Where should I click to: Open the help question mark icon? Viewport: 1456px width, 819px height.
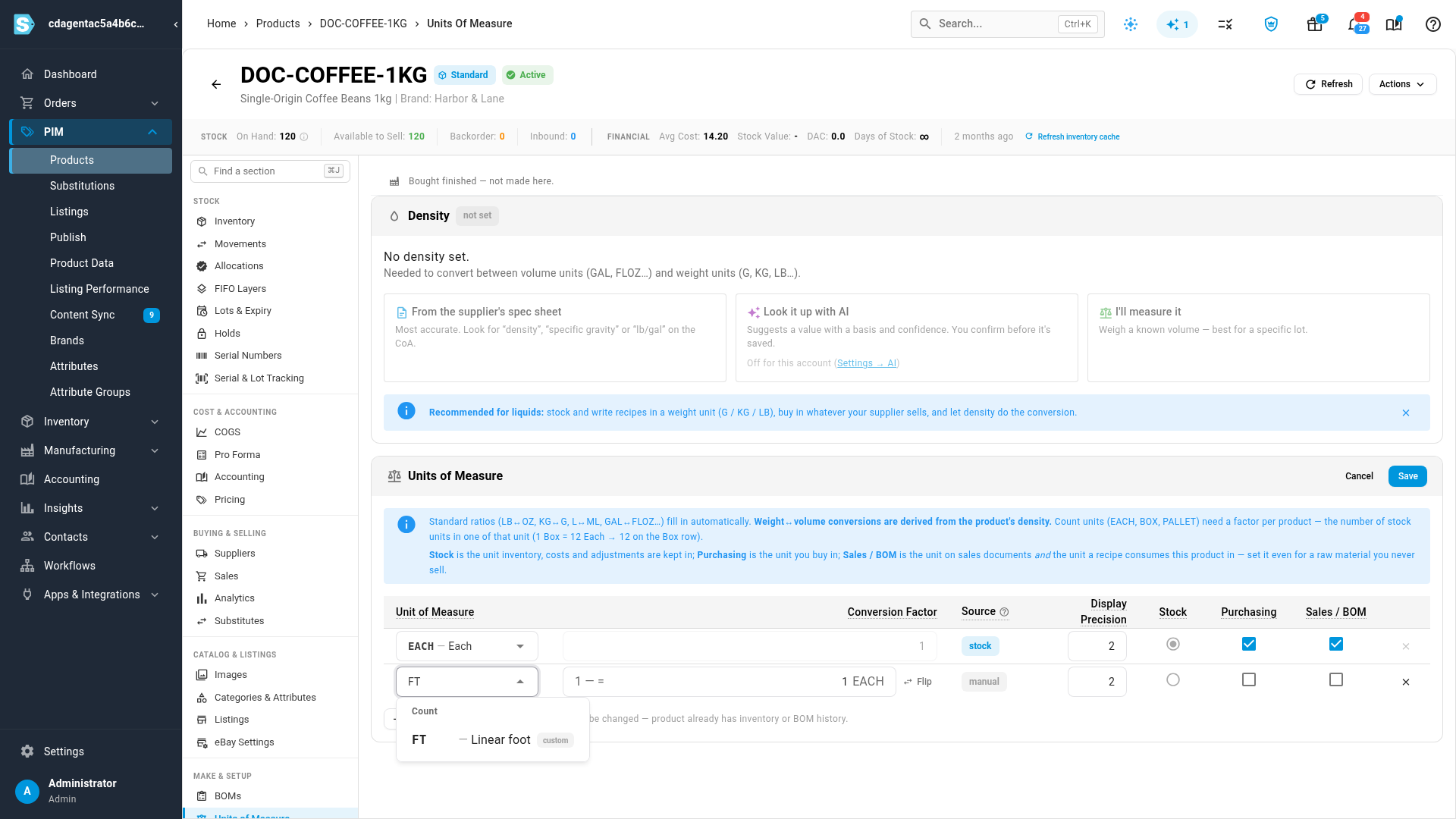point(1432,24)
